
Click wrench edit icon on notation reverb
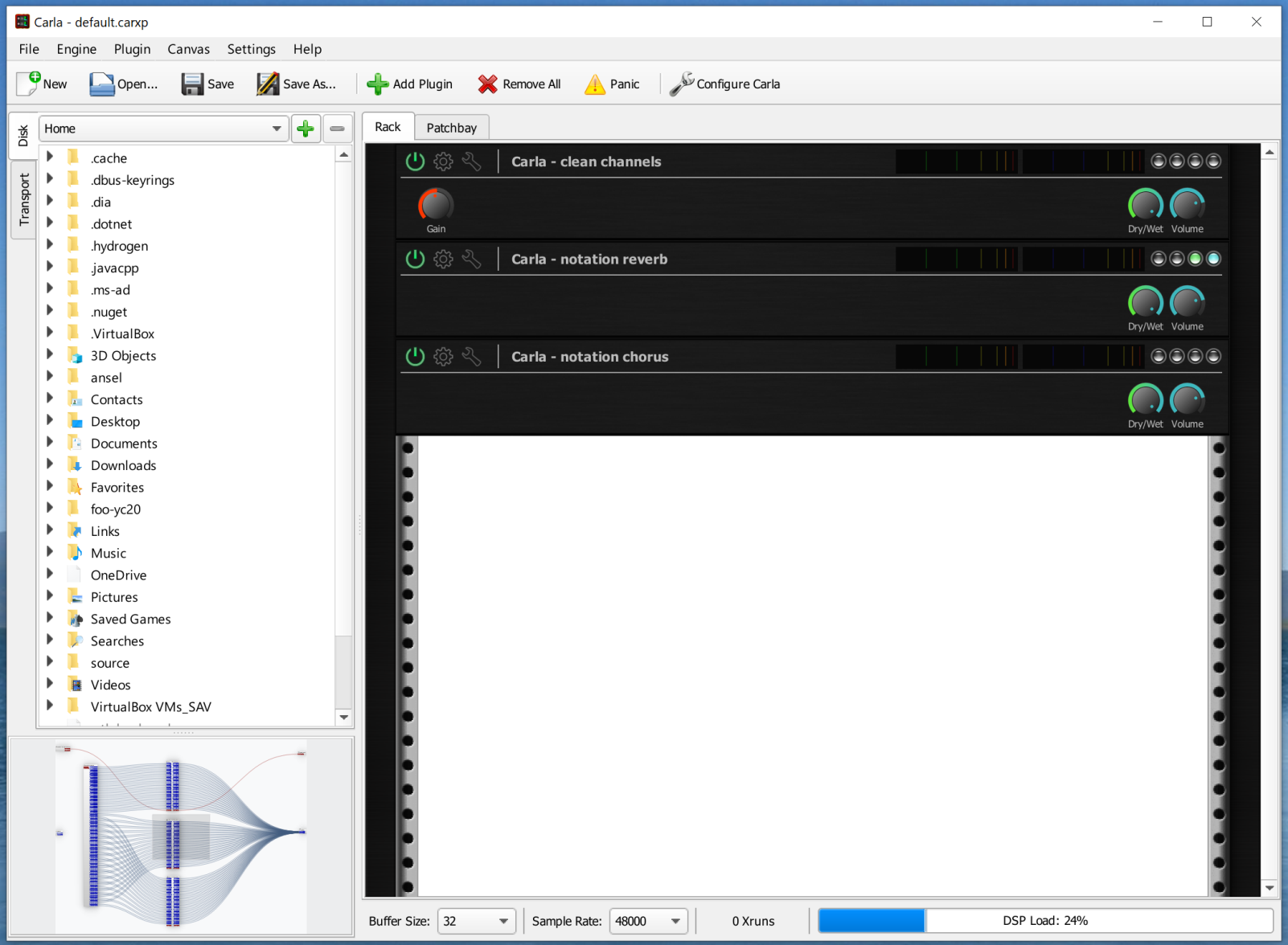tap(472, 259)
